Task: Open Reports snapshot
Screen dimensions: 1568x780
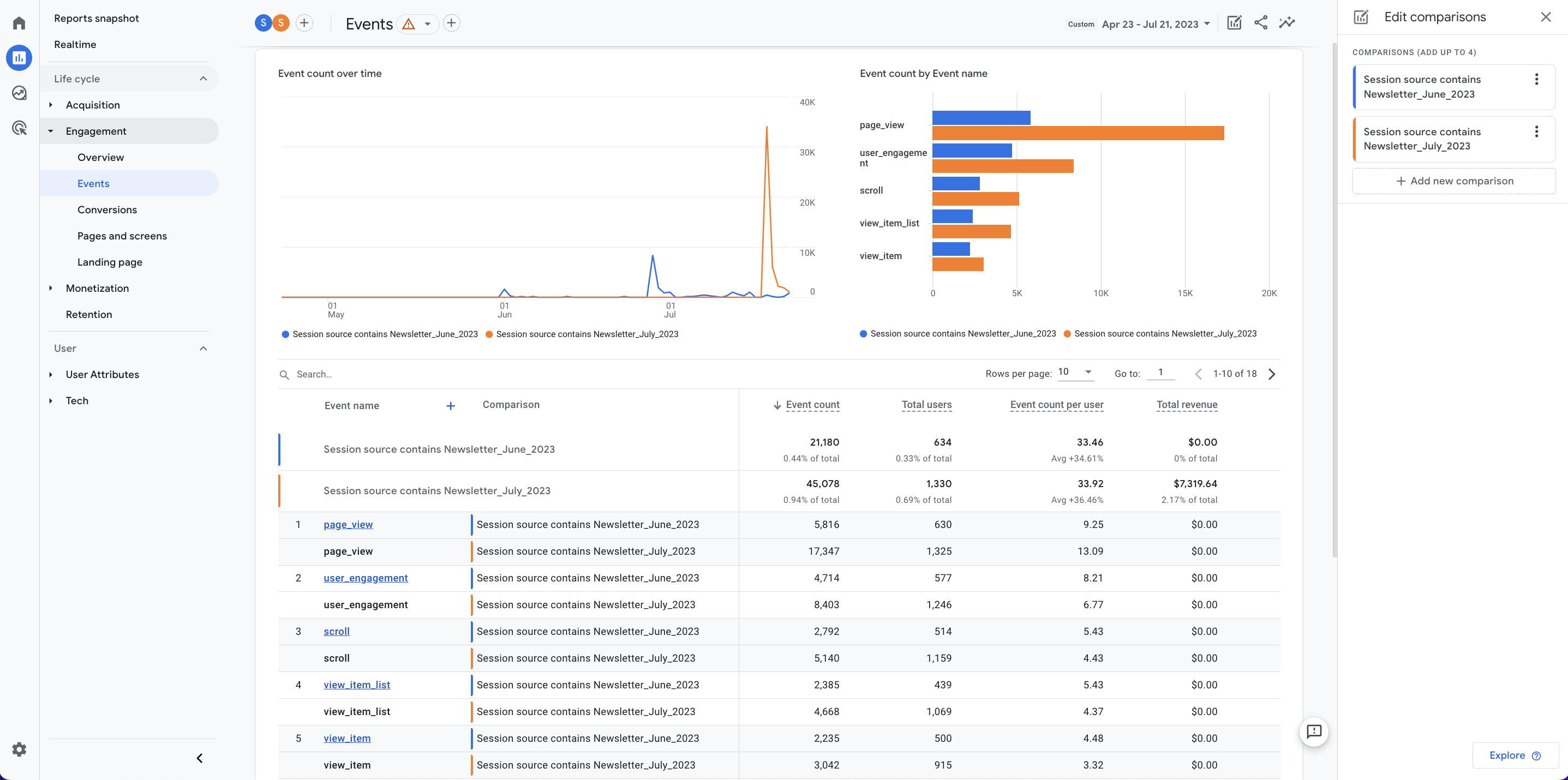Action: (x=96, y=18)
